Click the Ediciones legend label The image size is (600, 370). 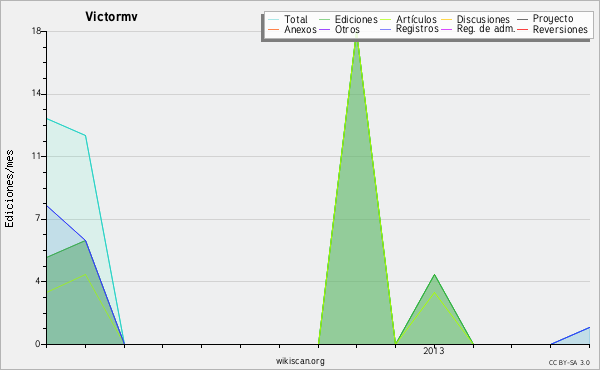click(356, 19)
